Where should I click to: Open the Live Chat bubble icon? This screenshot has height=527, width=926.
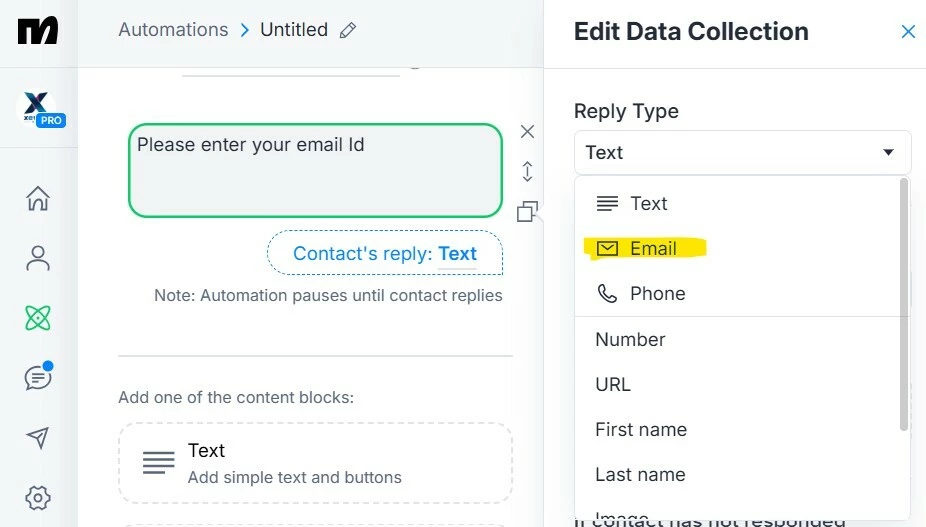click(38, 376)
